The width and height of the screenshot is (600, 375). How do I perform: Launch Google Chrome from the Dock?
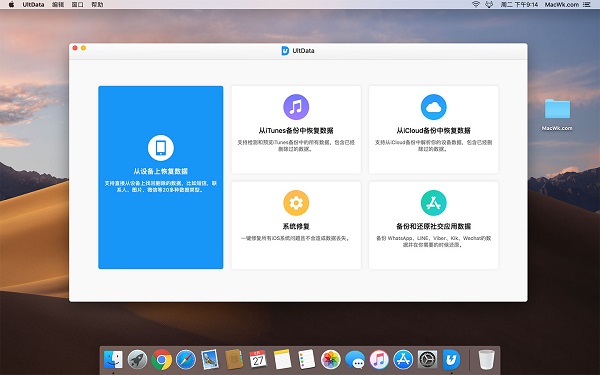click(161, 359)
